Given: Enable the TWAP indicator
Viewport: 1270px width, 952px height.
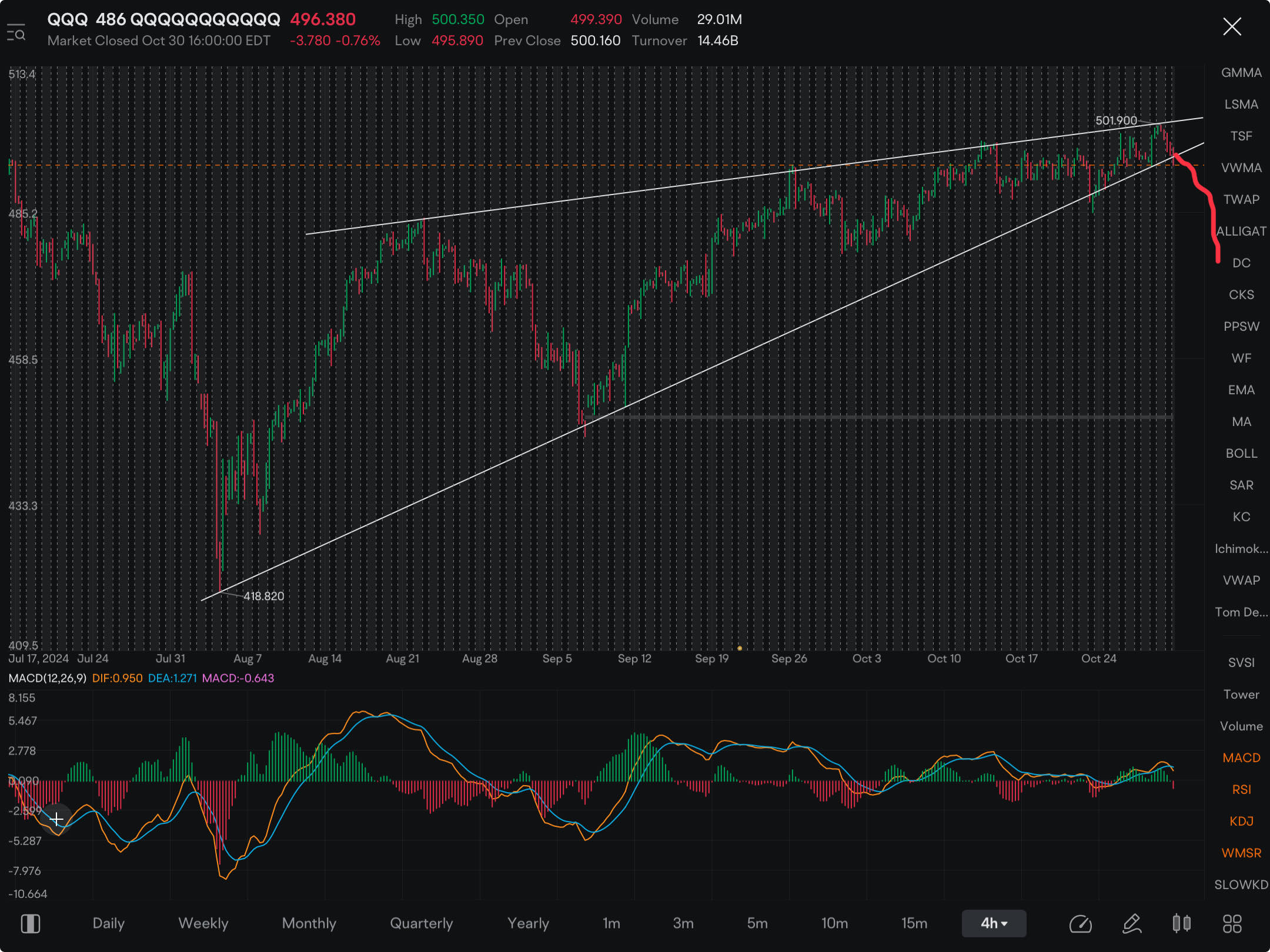Looking at the screenshot, I should coord(1241,200).
